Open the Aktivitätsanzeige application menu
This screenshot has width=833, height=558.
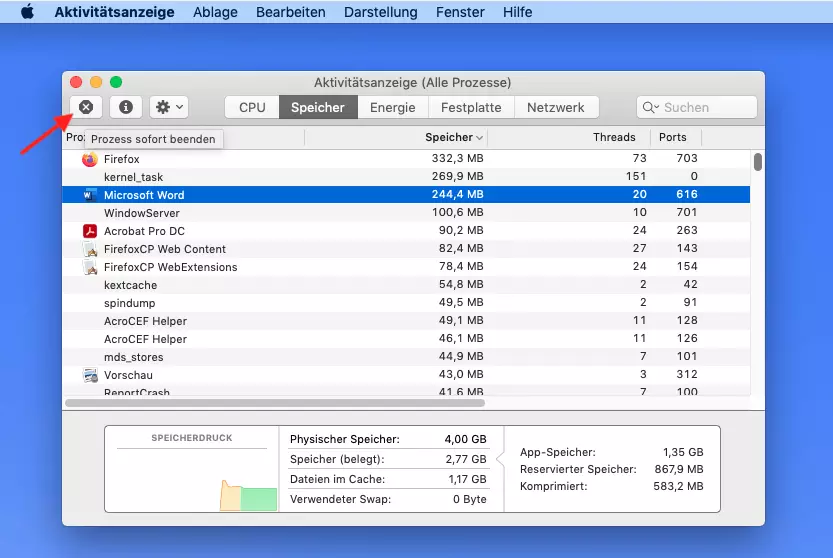114,12
